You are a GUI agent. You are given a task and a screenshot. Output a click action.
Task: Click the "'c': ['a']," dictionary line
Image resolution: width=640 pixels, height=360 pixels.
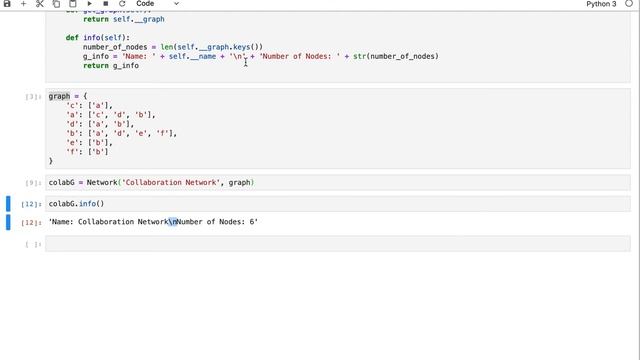[x=89, y=105]
